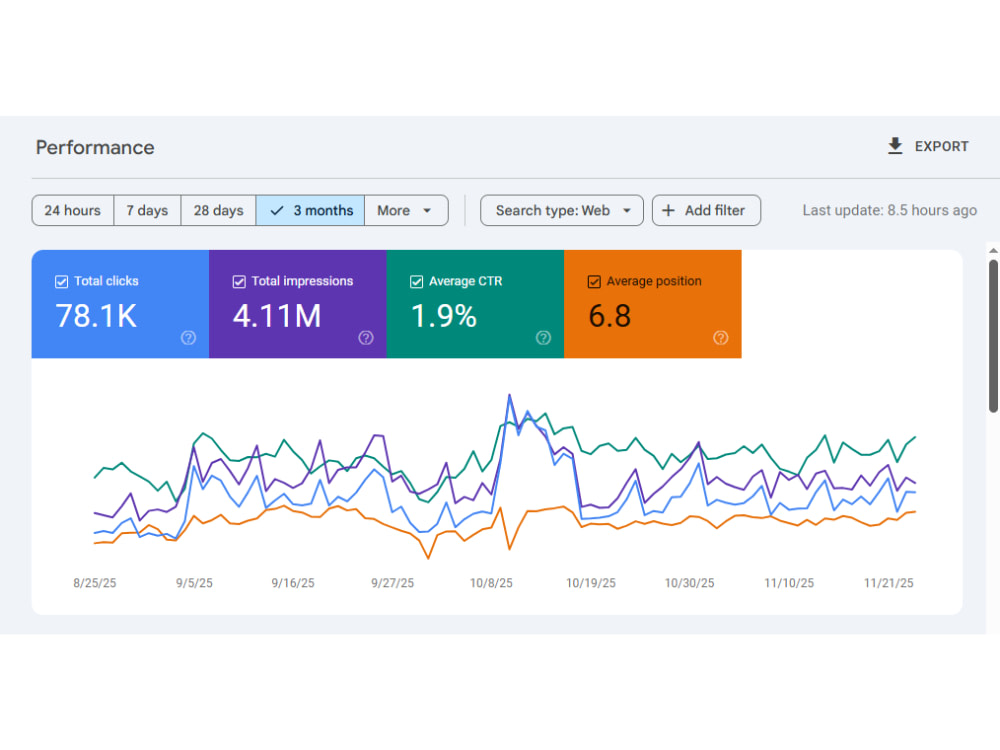Open help icon on Average position card

[x=721, y=337]
